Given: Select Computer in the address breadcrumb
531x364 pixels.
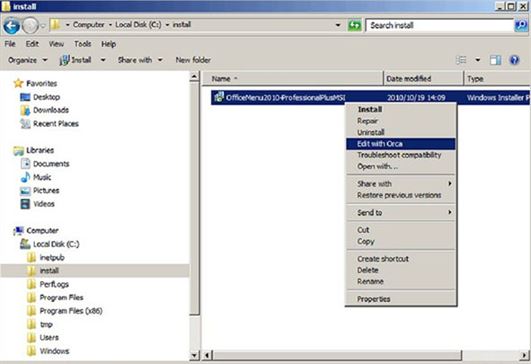Looking at the screenshot, I should [x=89, y=25].
